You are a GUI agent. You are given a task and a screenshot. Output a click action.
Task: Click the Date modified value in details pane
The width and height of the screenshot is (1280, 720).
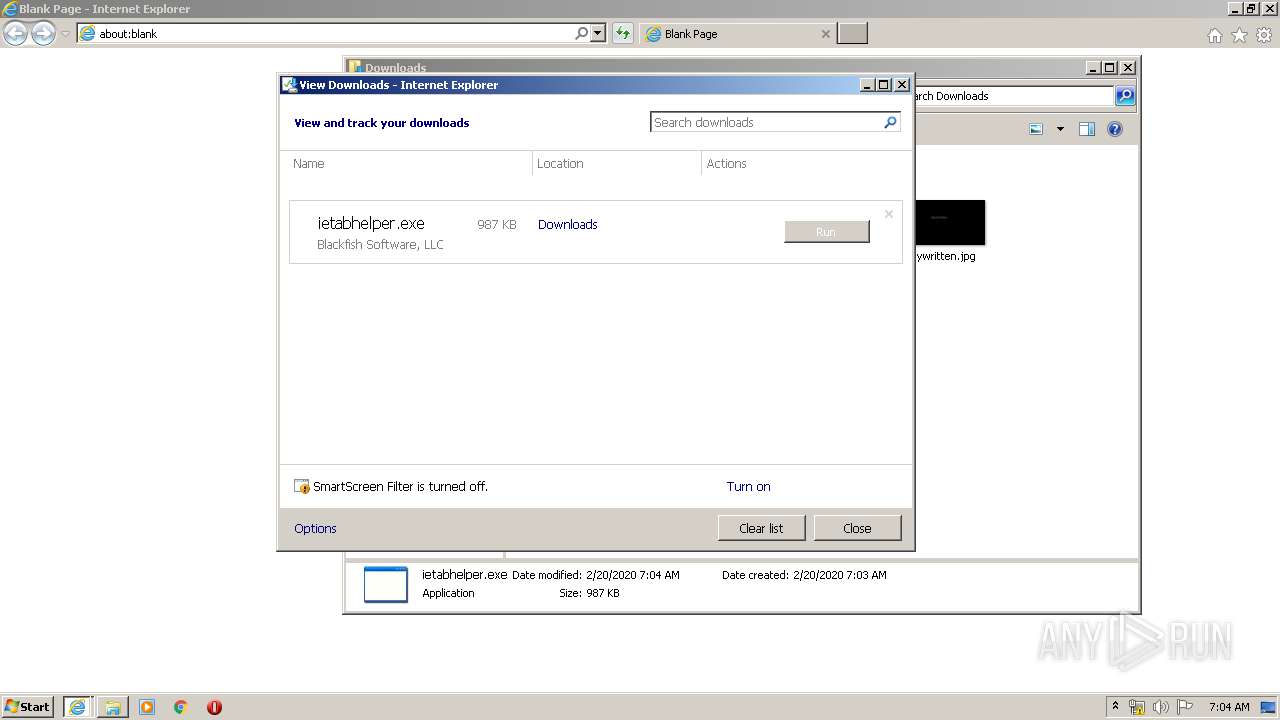(632, 575)
